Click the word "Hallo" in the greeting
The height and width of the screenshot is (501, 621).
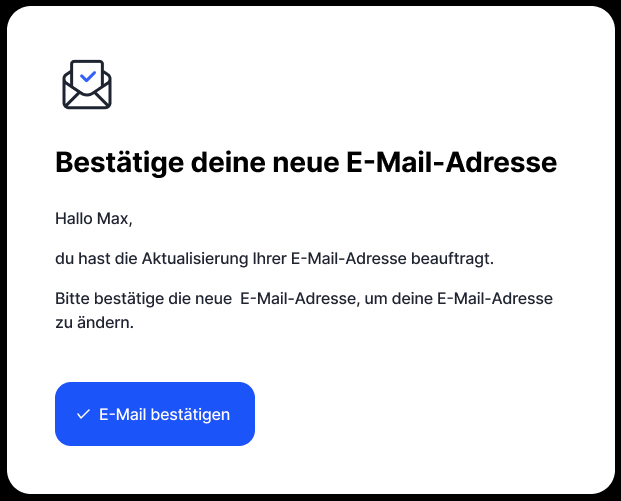[73, 219]
